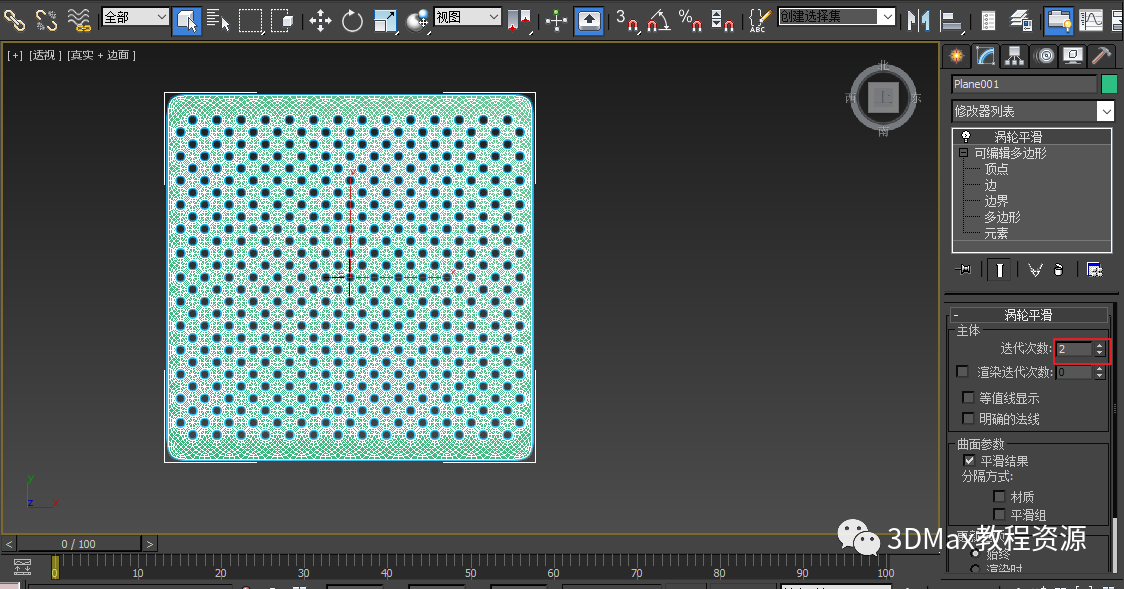Enable 等值线显示 checkbox

coord(968,397)
